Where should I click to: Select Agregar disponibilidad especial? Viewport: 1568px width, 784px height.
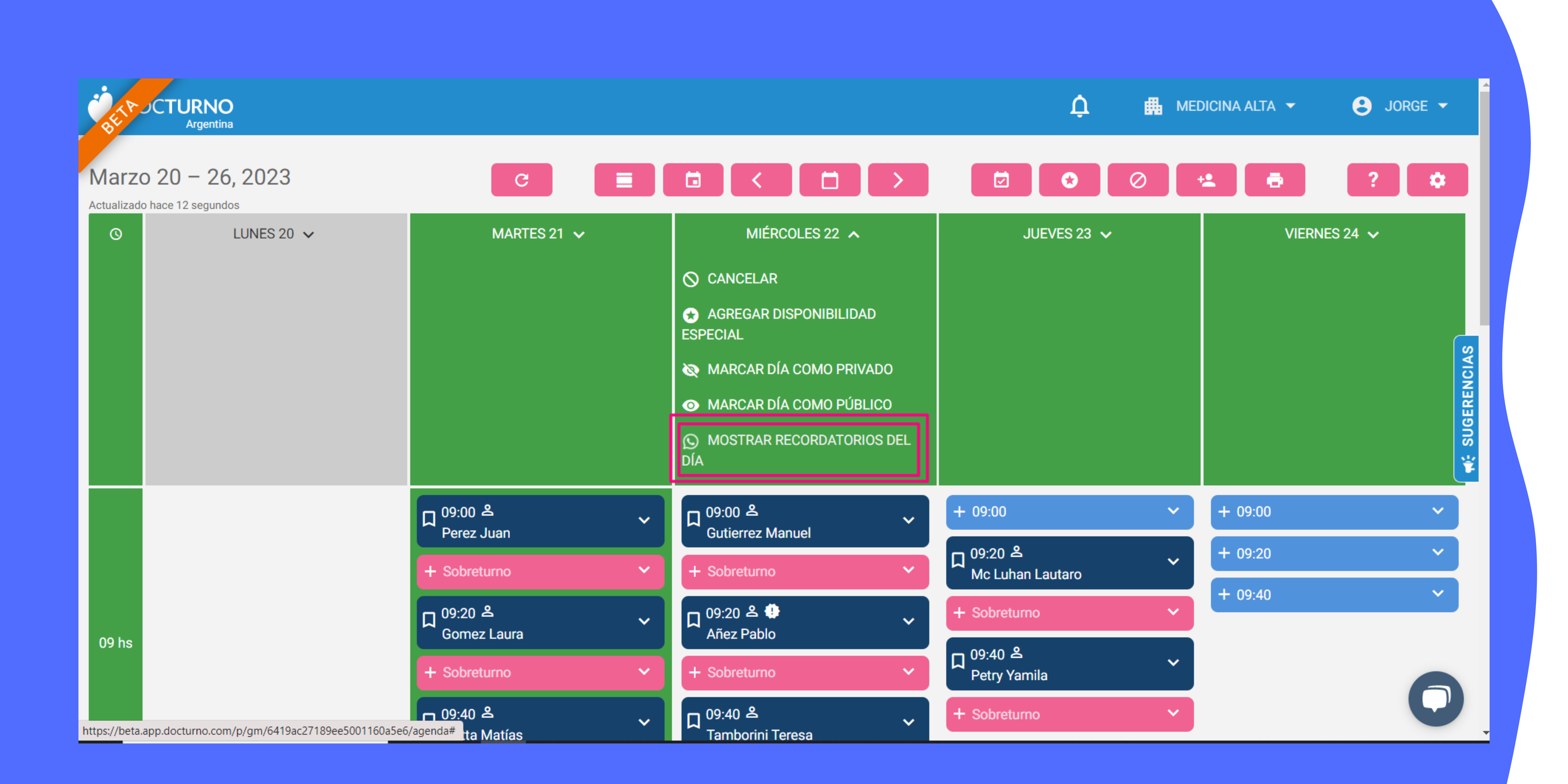point(779,324)
